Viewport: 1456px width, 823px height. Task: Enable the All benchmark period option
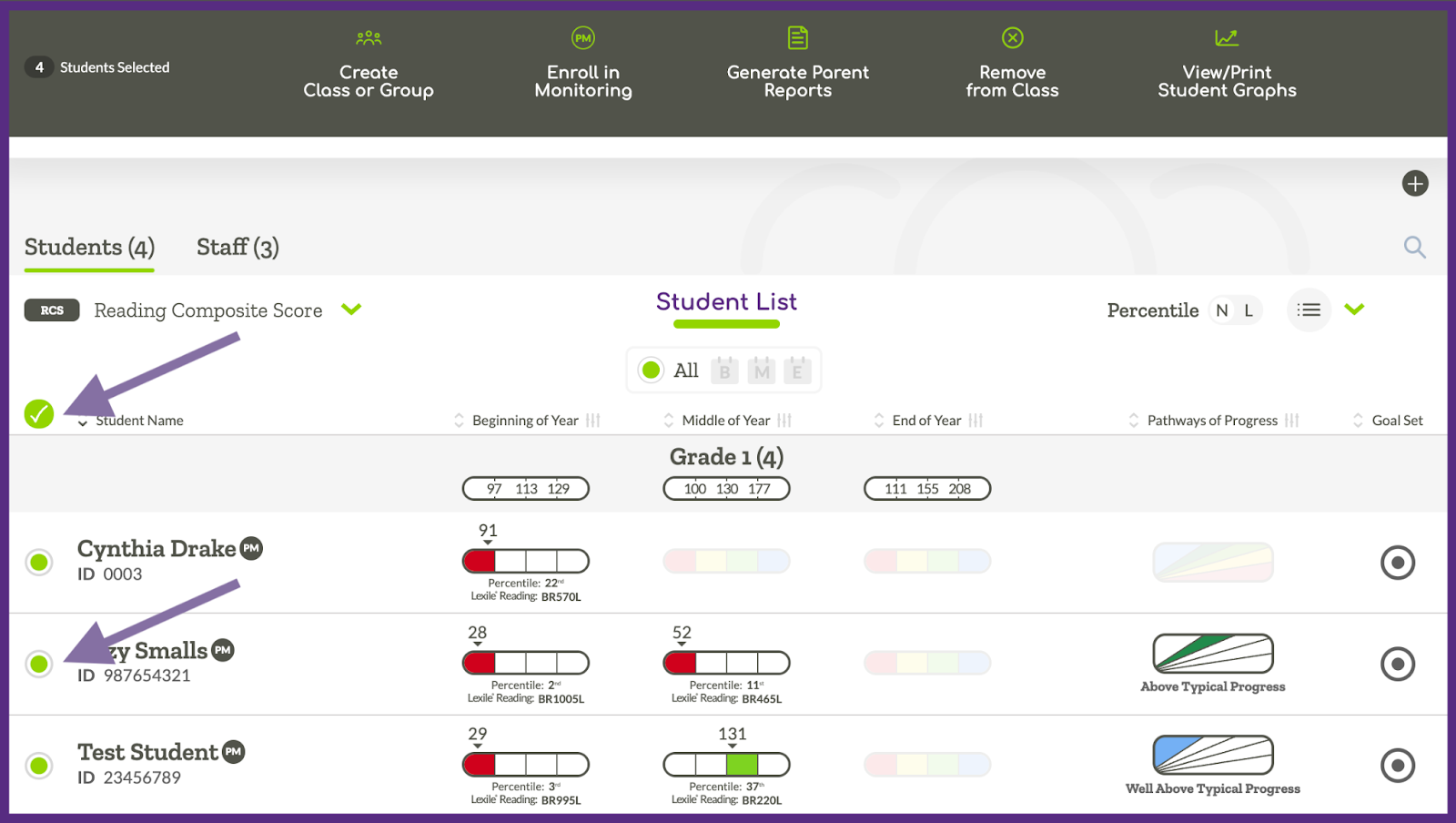651,371
